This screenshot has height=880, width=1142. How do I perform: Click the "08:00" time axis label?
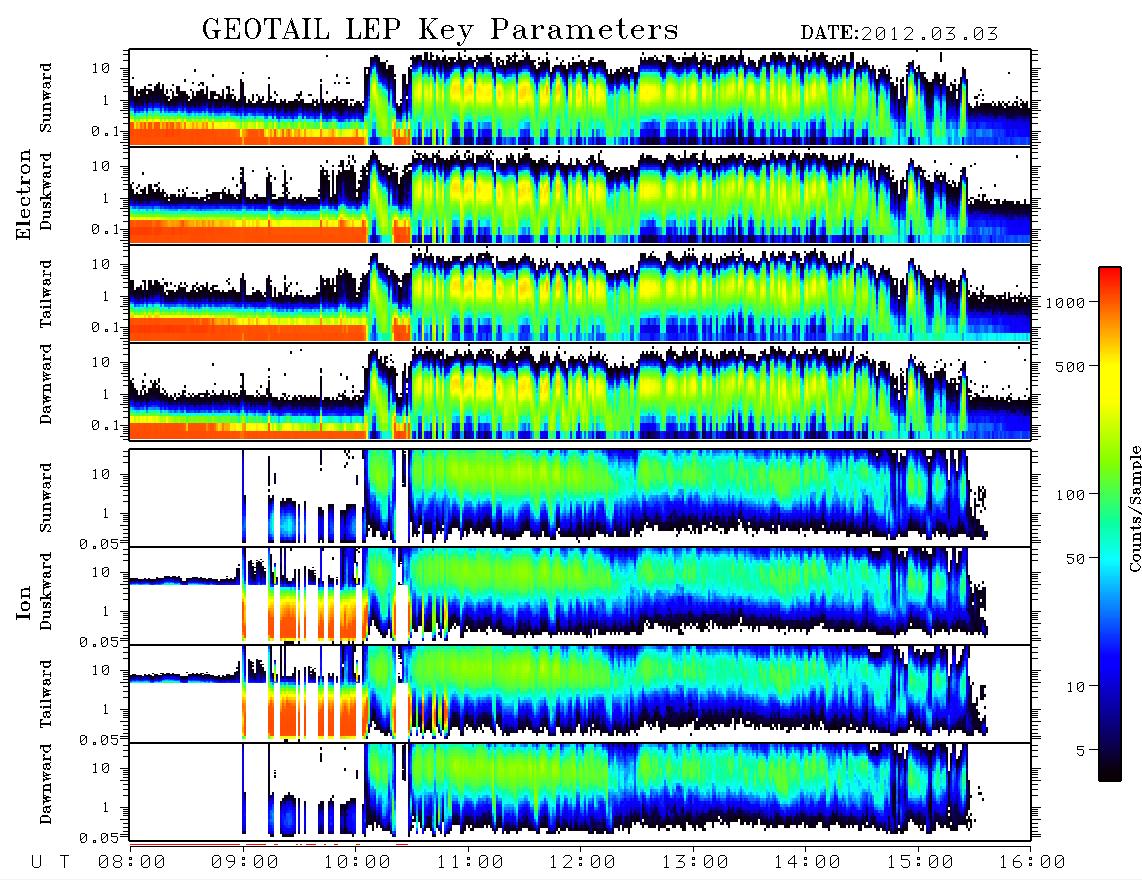point(132,862)
